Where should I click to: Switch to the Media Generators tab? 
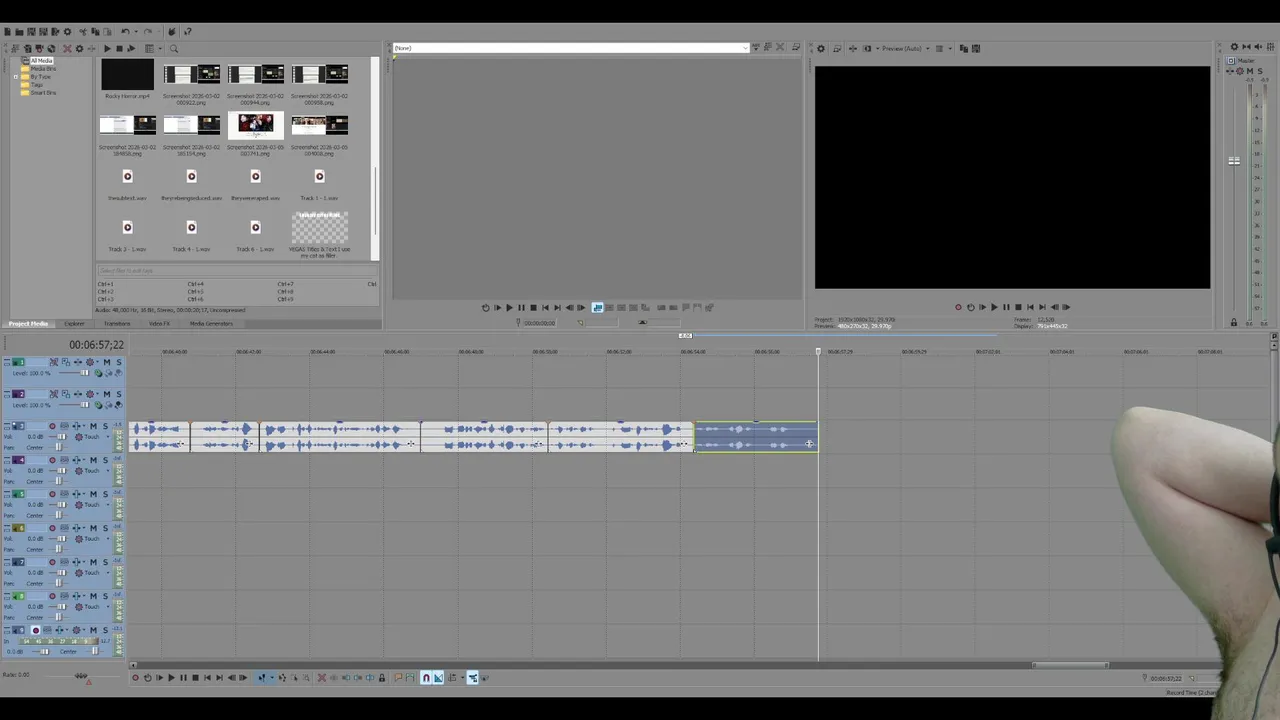(x=211, y=324)
